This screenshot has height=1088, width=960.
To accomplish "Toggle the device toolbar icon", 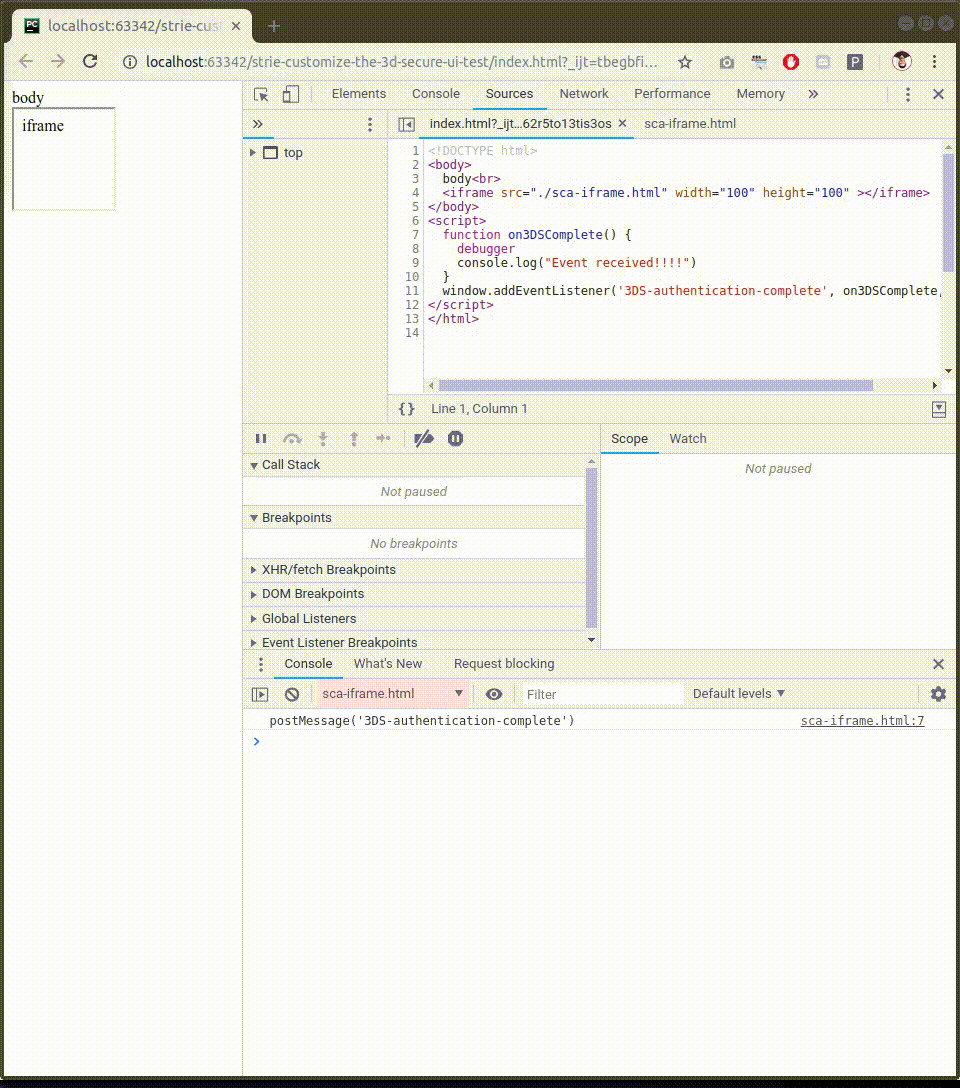I will click(291, 94).
